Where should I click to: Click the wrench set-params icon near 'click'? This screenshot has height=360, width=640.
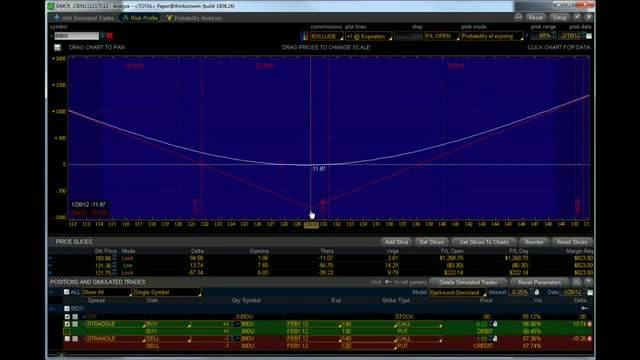(388, 282)
